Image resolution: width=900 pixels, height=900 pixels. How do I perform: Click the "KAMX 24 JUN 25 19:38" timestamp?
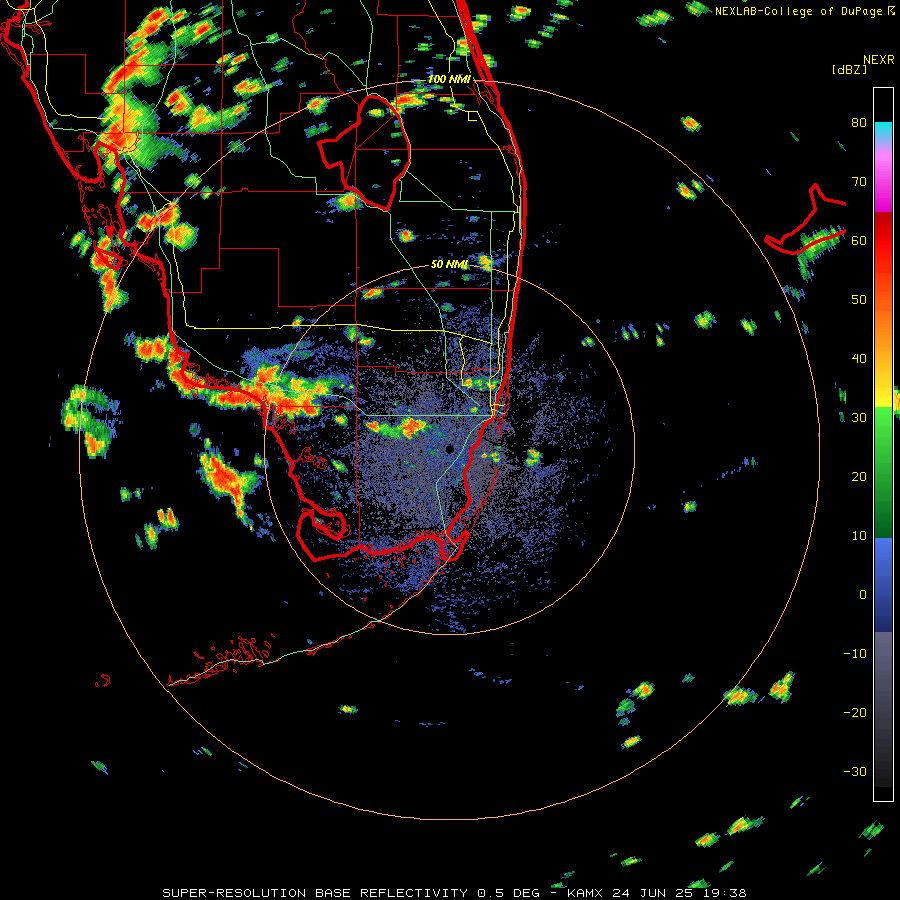657,893
